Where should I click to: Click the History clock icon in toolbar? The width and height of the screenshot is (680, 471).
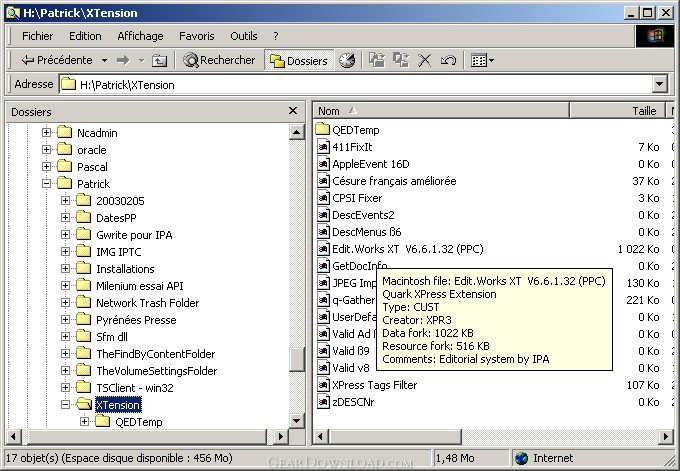click(347, 60)
